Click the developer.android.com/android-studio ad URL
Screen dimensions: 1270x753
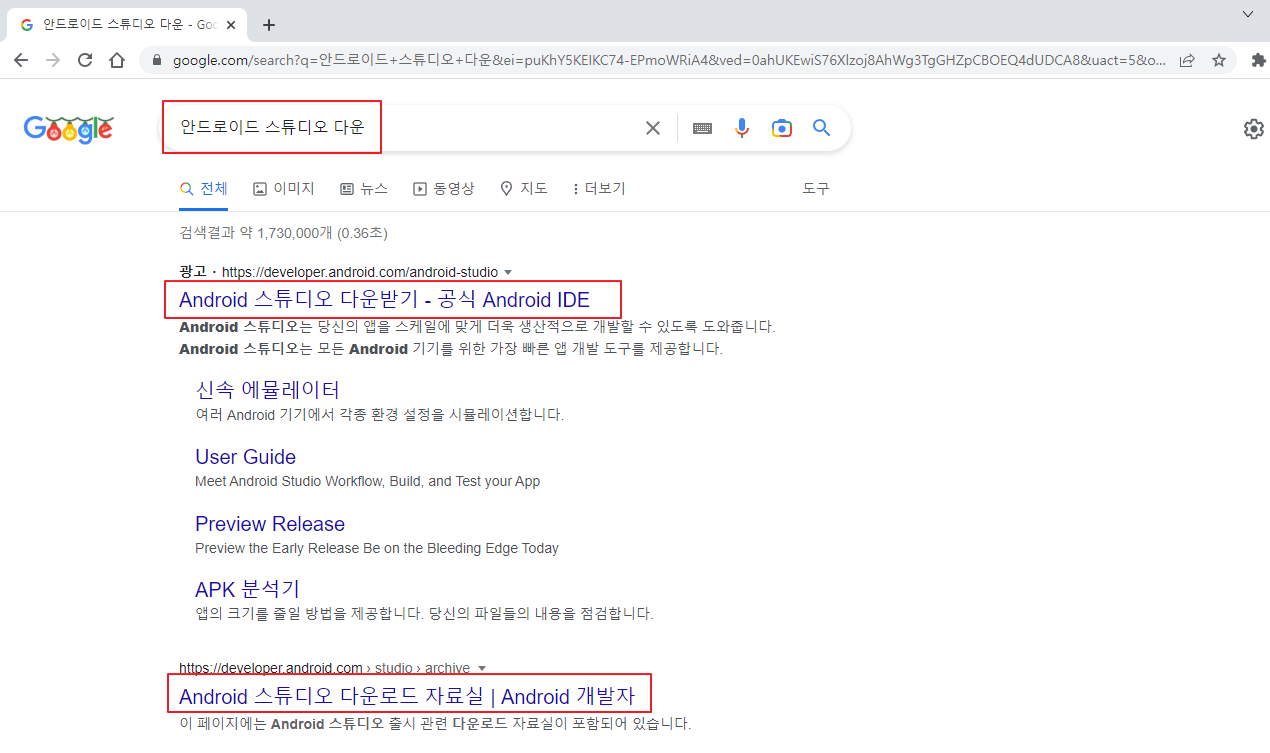click(359, 272)
